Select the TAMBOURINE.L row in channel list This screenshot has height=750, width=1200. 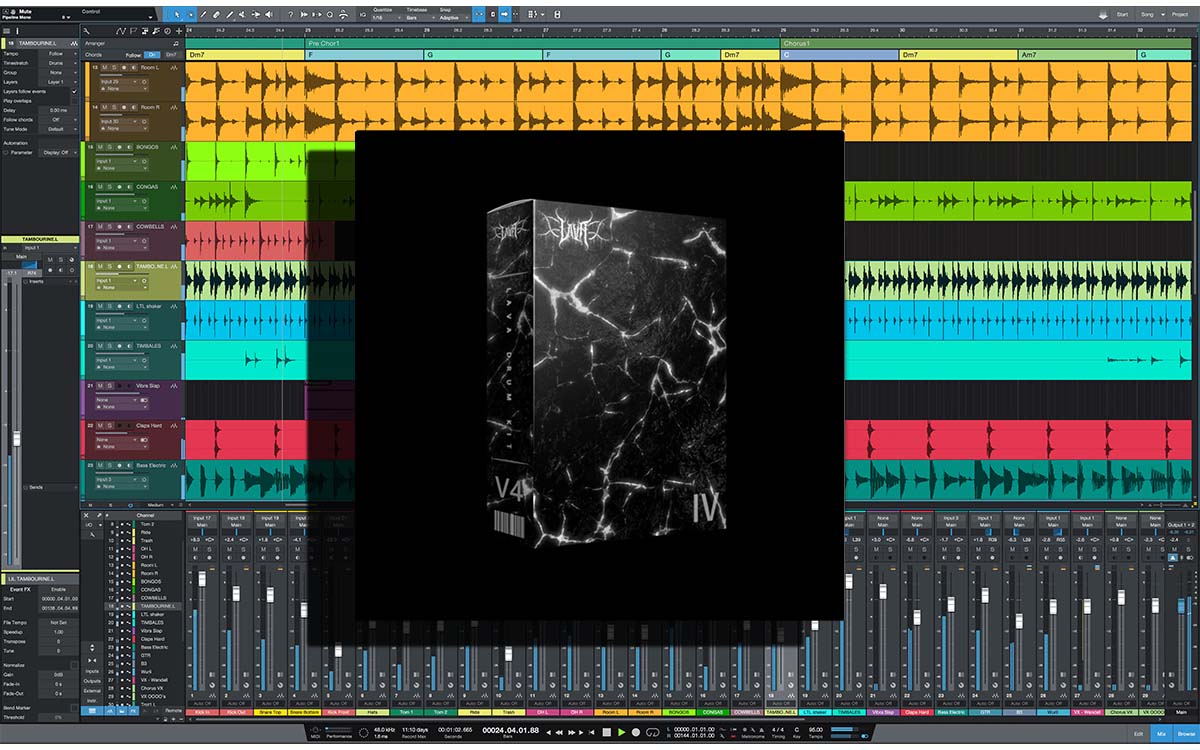tap(144, 606)
